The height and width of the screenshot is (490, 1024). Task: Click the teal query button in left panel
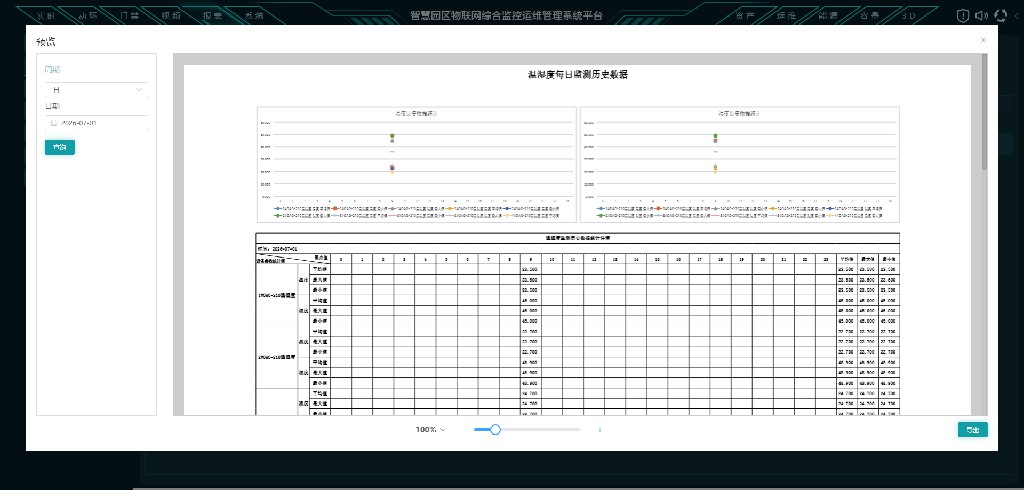point(59,147)
